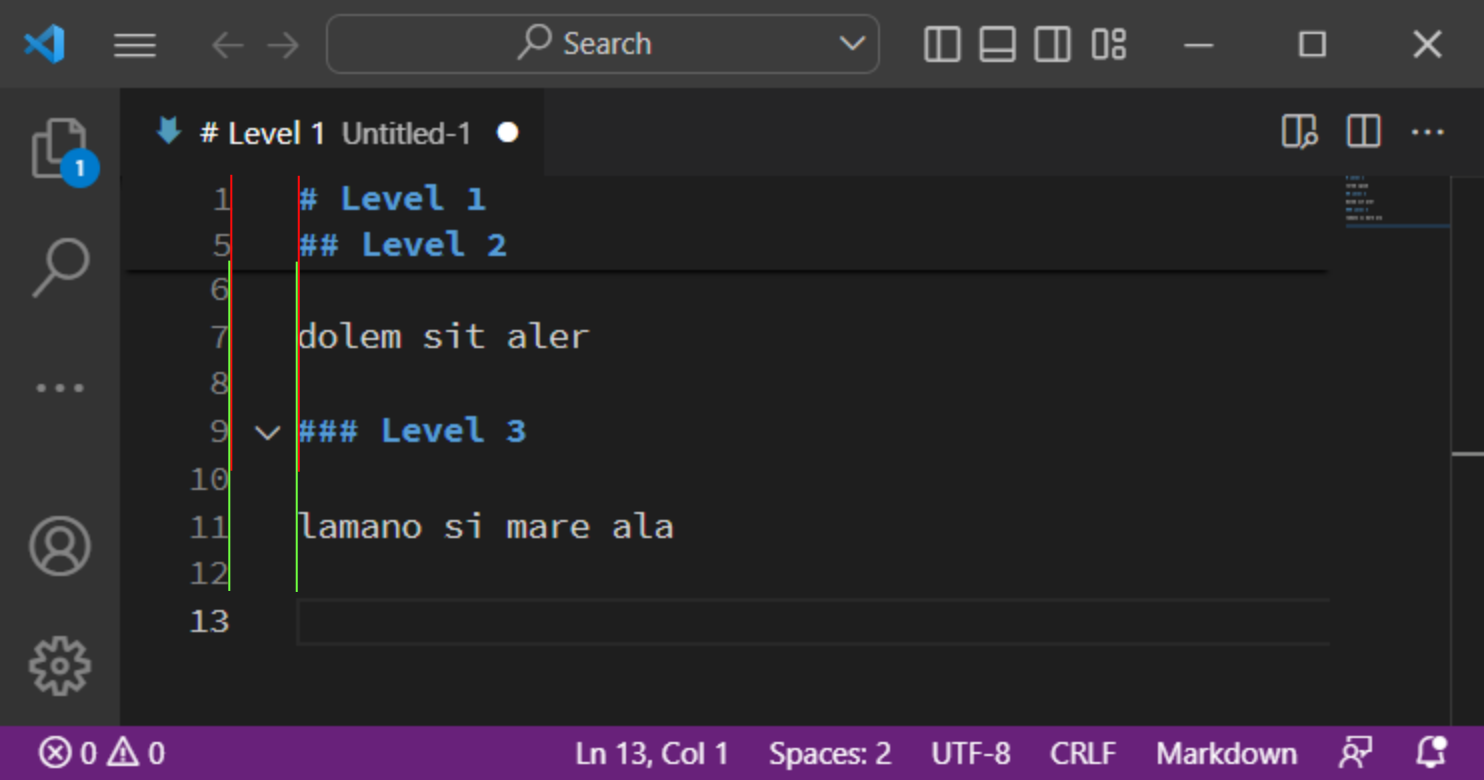The height and width of the screenshot is (780, 1484).
Task: Toggle the bottom panel visibility
Action: 996,44
